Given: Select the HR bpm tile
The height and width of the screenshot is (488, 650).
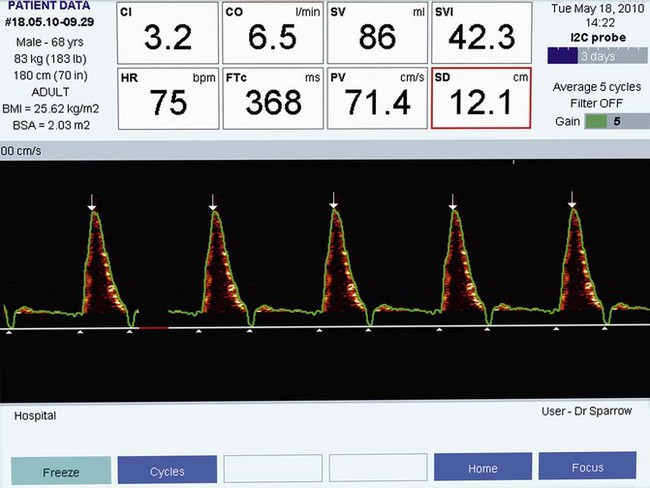Looking at the screenshot, I should [x=166, y=99].
